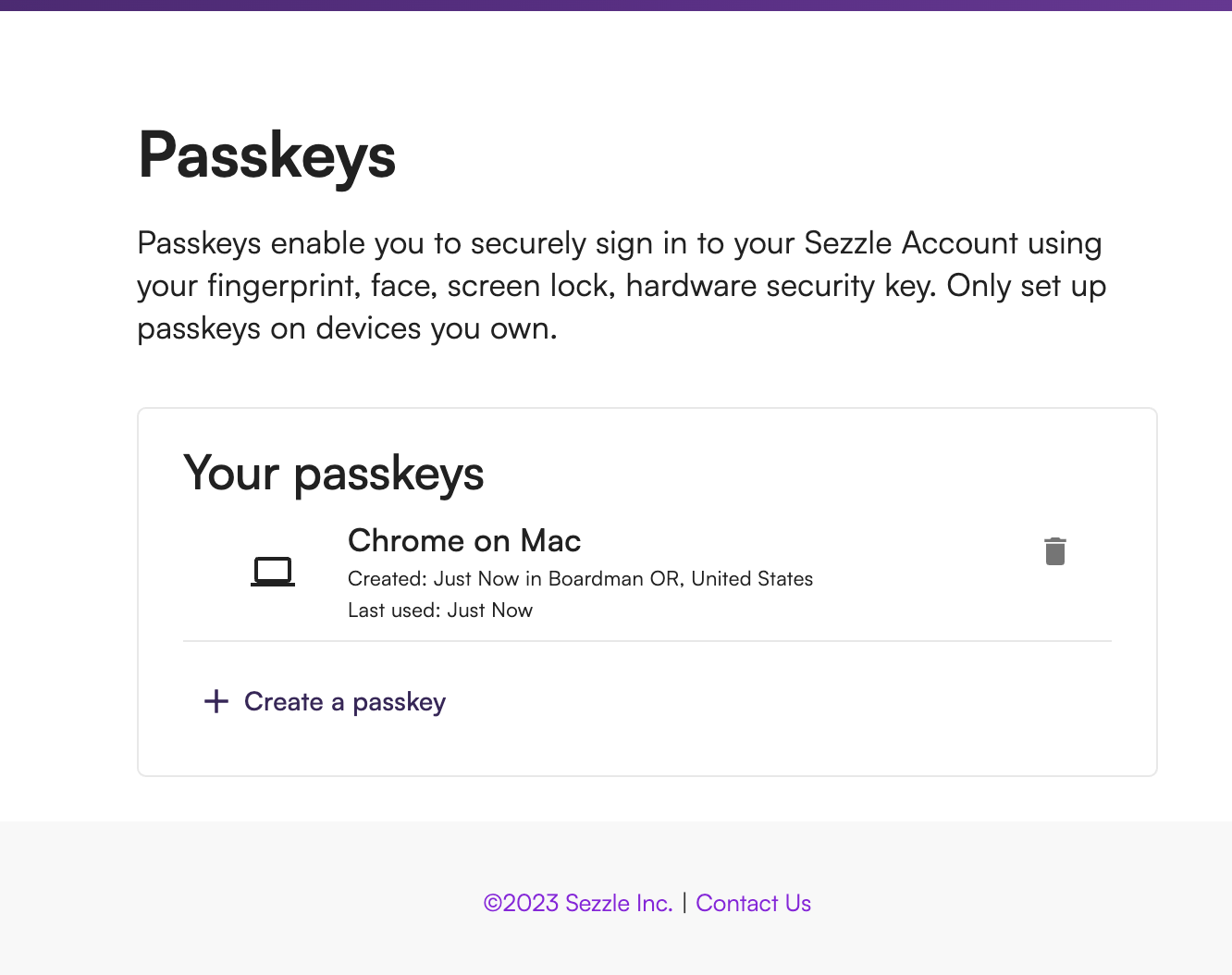Viewport: 1232px width, 975px height.
Task: Click the Your passkeys section heading
Action: 334,474
